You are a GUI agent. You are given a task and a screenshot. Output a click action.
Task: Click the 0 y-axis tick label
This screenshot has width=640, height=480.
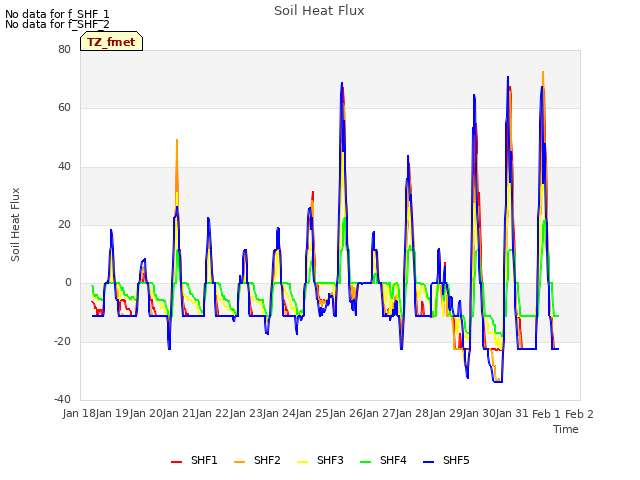(68, 282)
